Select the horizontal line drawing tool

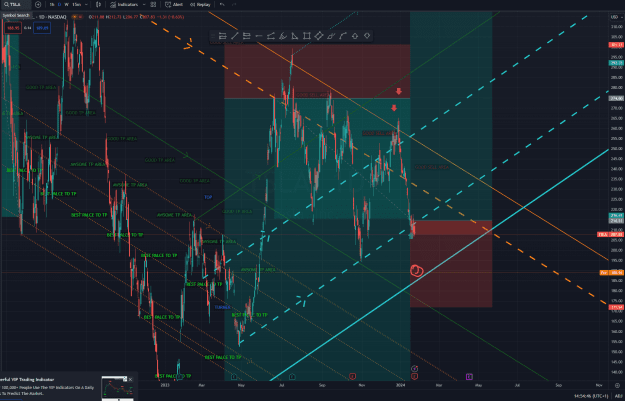pyautogui.click(x=259, y=36)
